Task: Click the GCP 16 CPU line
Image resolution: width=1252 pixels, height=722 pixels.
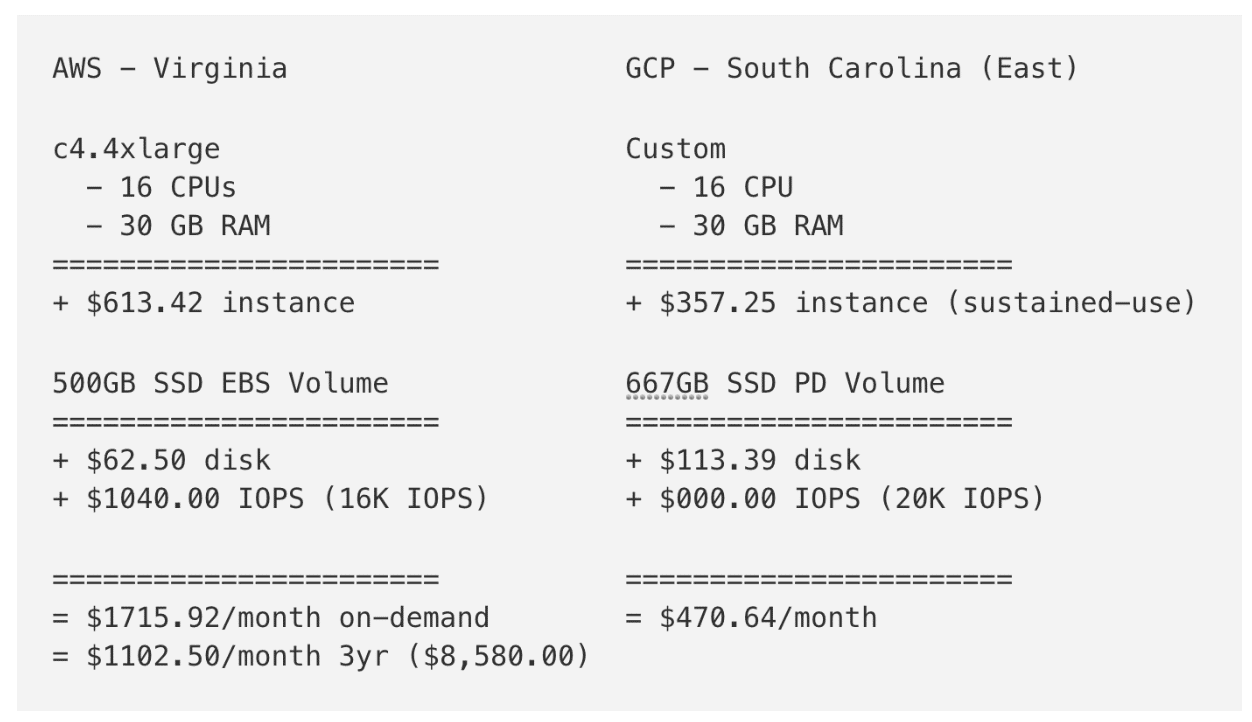Action: pos(726,188)
